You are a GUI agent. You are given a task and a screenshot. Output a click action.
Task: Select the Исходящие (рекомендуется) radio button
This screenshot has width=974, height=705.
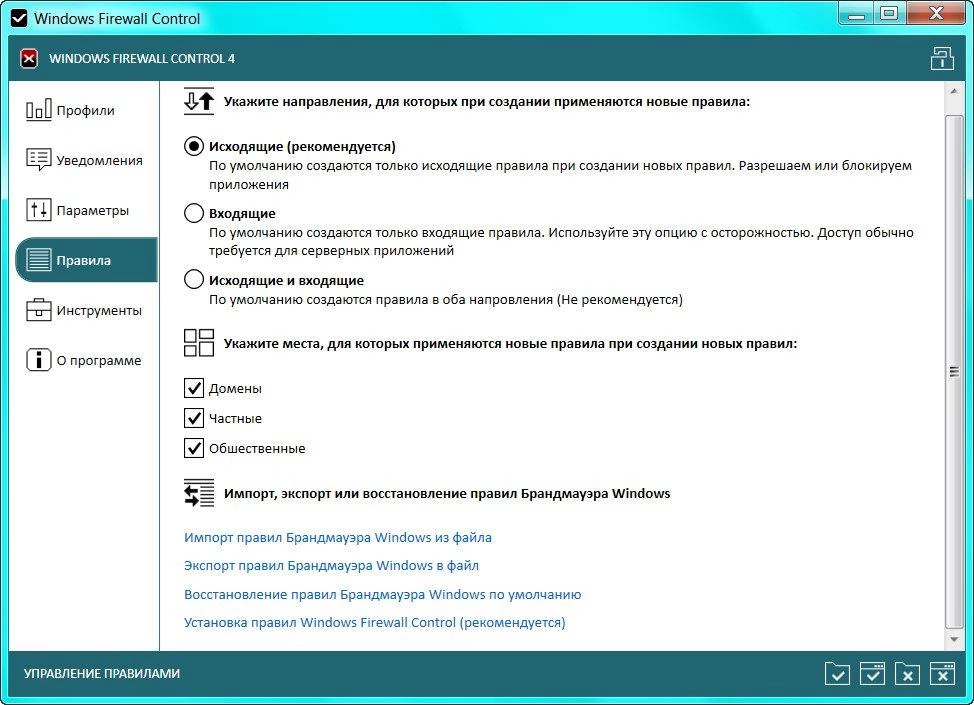tap(194, 146)
